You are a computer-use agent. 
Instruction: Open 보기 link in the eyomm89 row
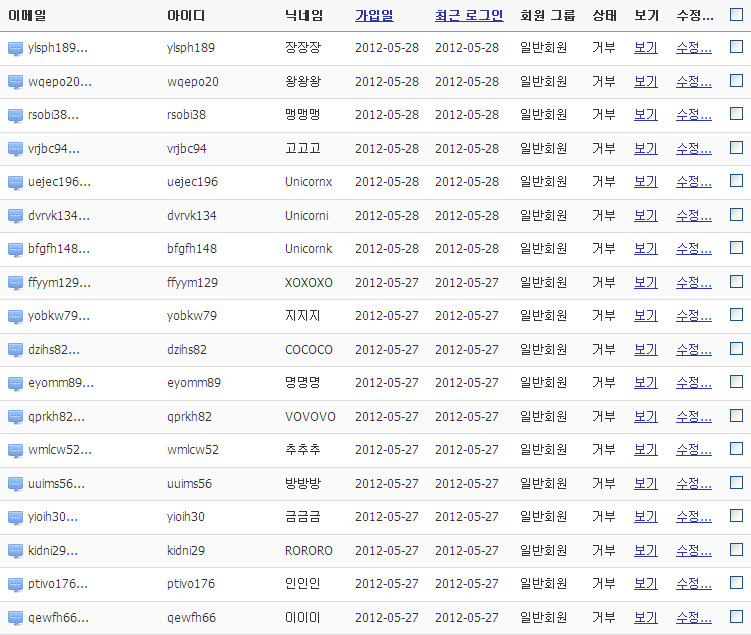click(646, 383)
